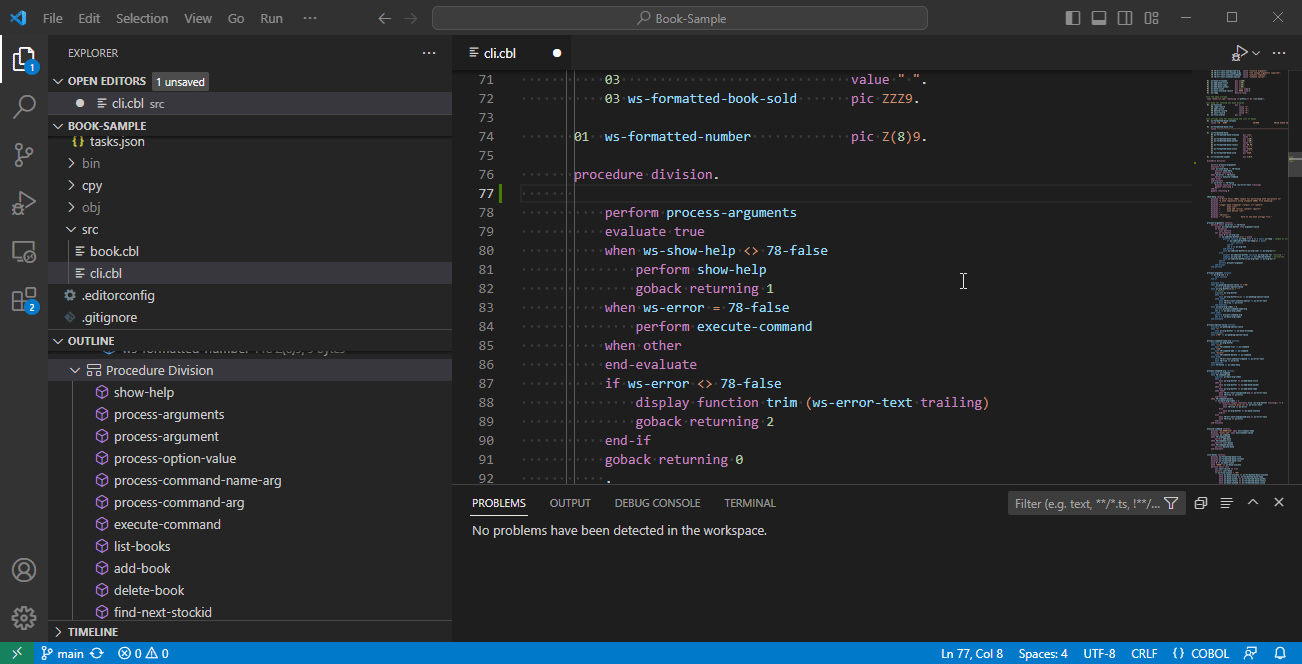Image resolution: width=1302 pixels, height=664 pixels.
Task: Toggle bottom panel visibility layout button
Action: click(x=1099, y=18)
